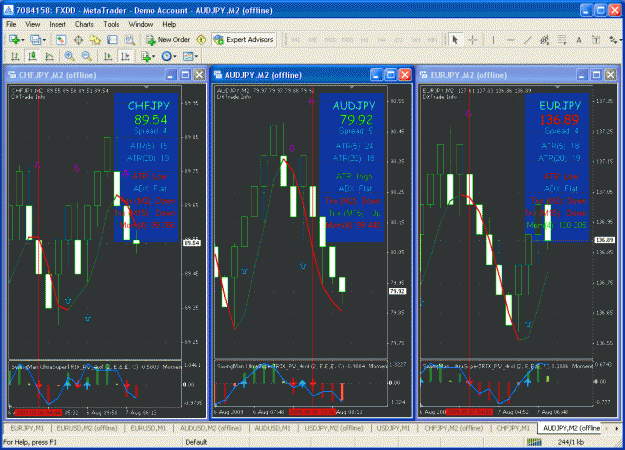Toggle the Navigator panel icon
Image resolution: width=625 pixels, height=450 pixels.
click(95, 39)
